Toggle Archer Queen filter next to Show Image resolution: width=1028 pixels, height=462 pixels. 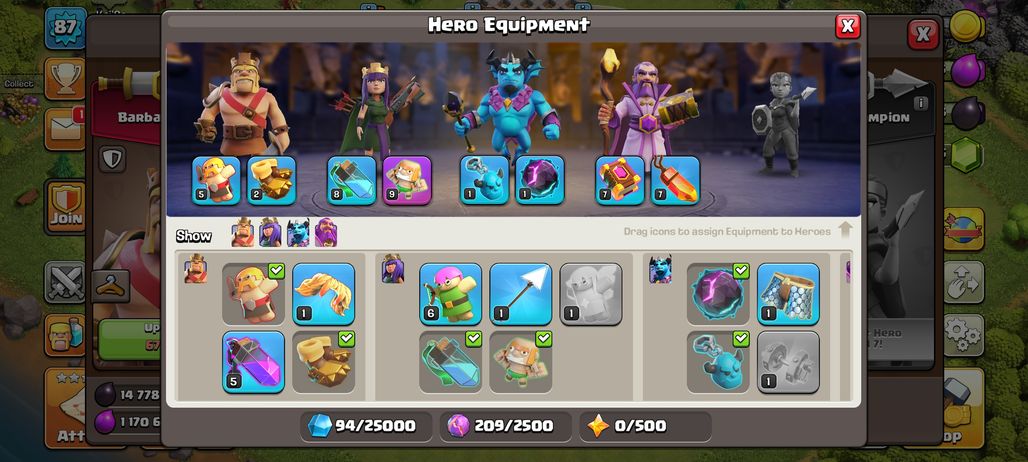coord(270,233)
